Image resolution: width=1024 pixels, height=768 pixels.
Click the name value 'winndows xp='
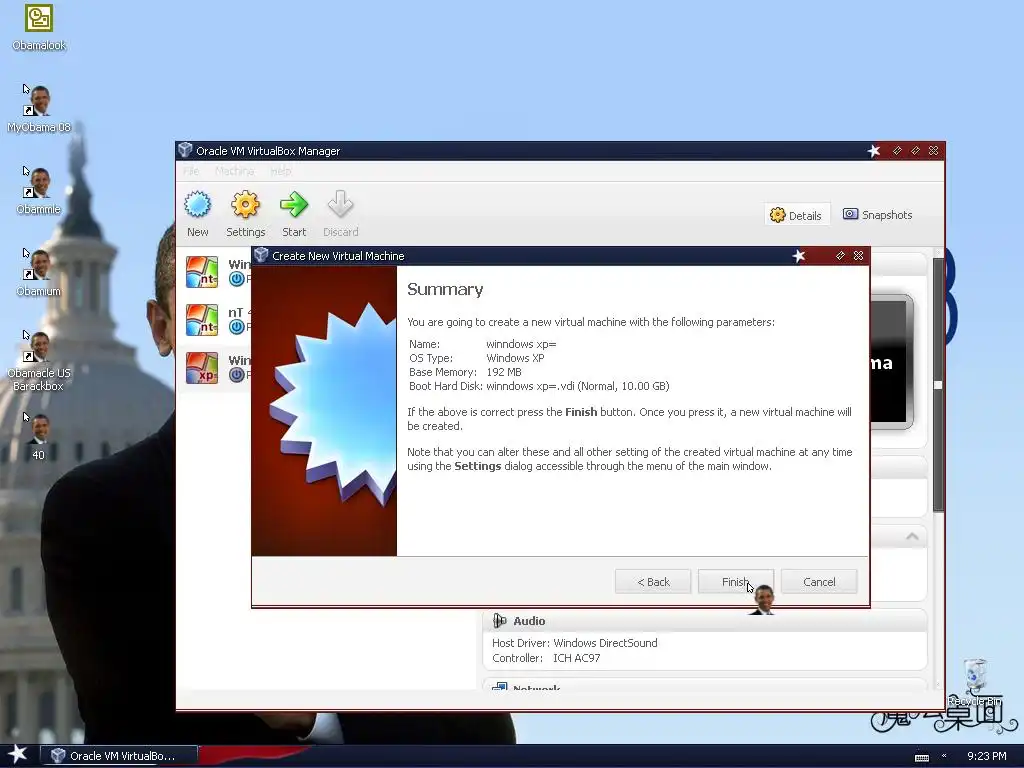tap(521, 344)
